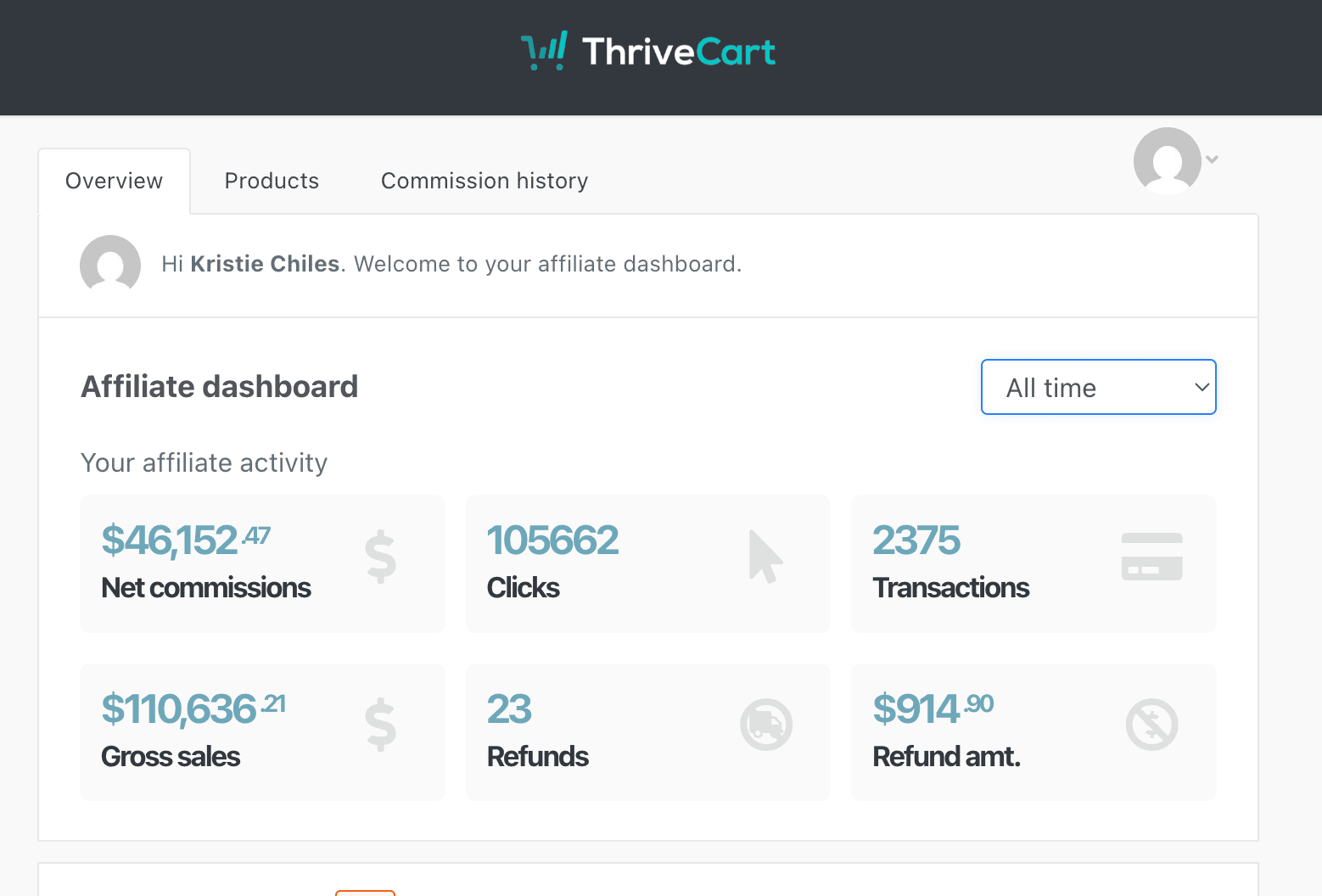Image resolution: width=1322 pixels, height=896 pixels.
Task: Click the Kristie Chiles name in greeting
Action: [x=265, y=264]
